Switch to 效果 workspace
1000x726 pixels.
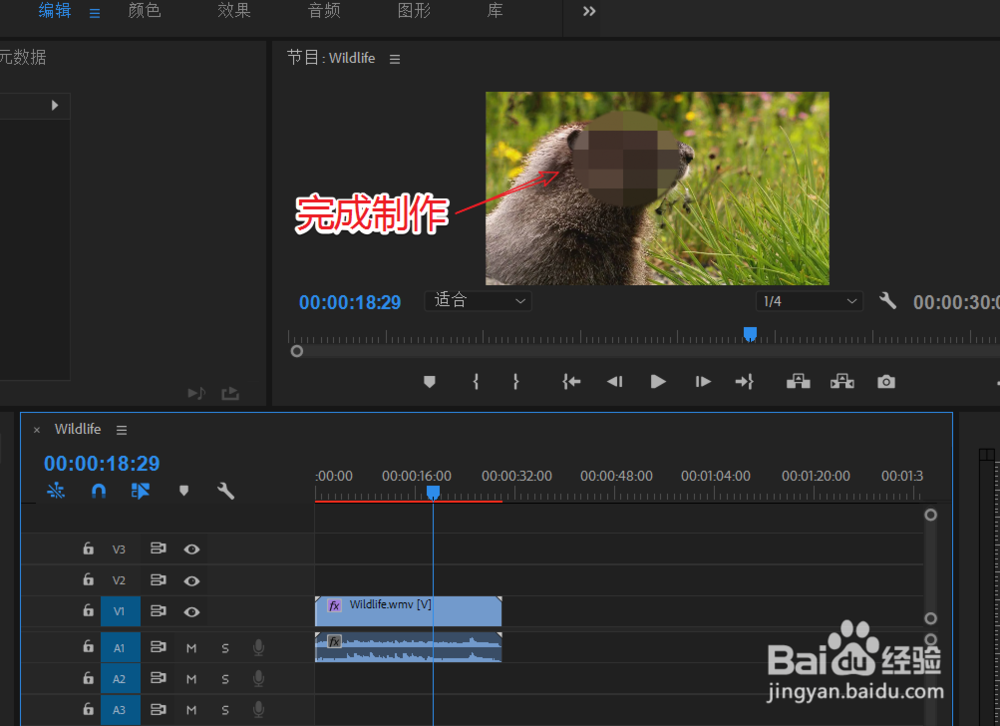[x=234, y=11]
